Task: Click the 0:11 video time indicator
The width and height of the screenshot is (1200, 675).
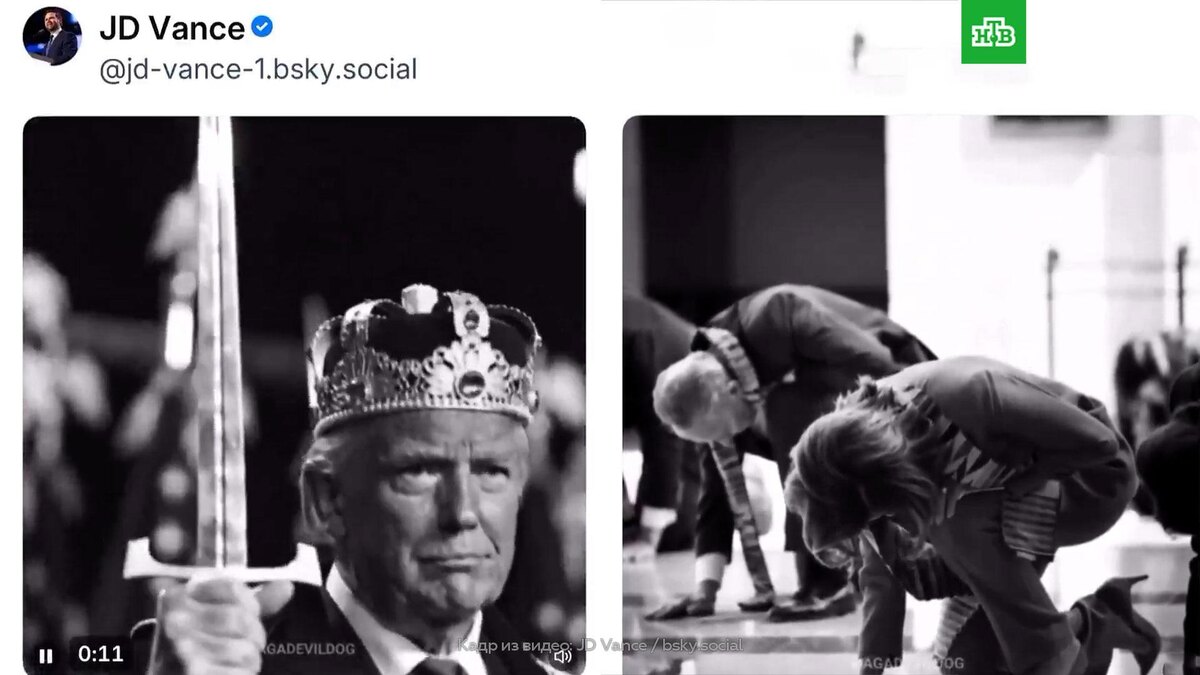Action: click(x=100, y=655)
